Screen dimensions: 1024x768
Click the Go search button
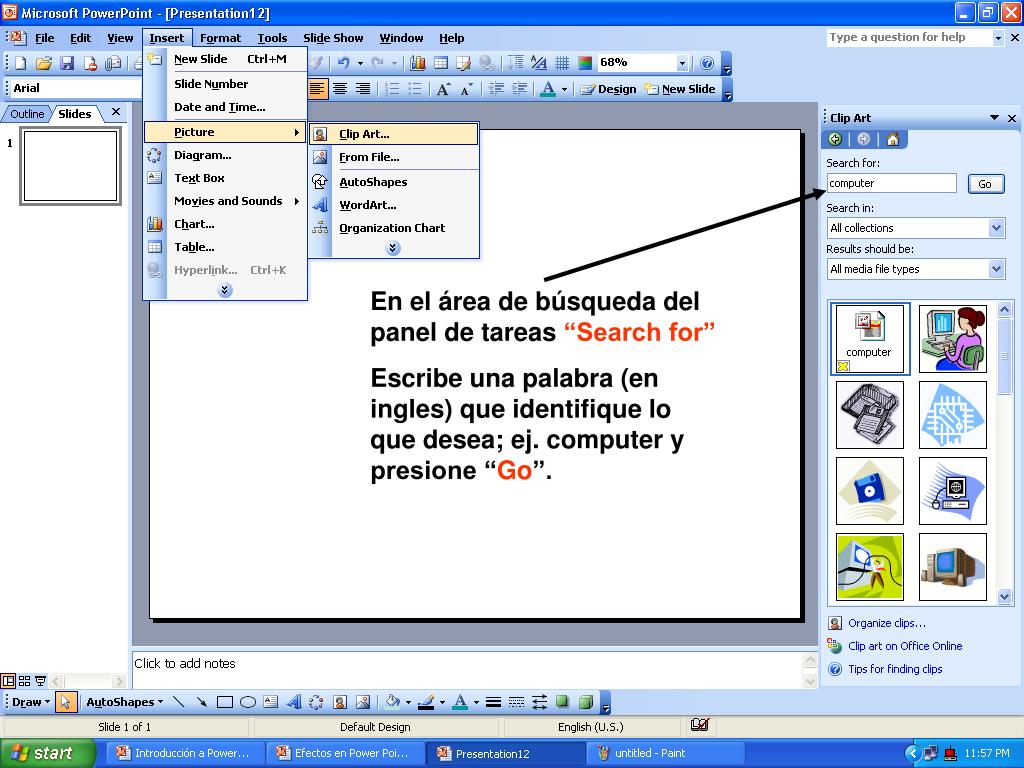(984, 184)
